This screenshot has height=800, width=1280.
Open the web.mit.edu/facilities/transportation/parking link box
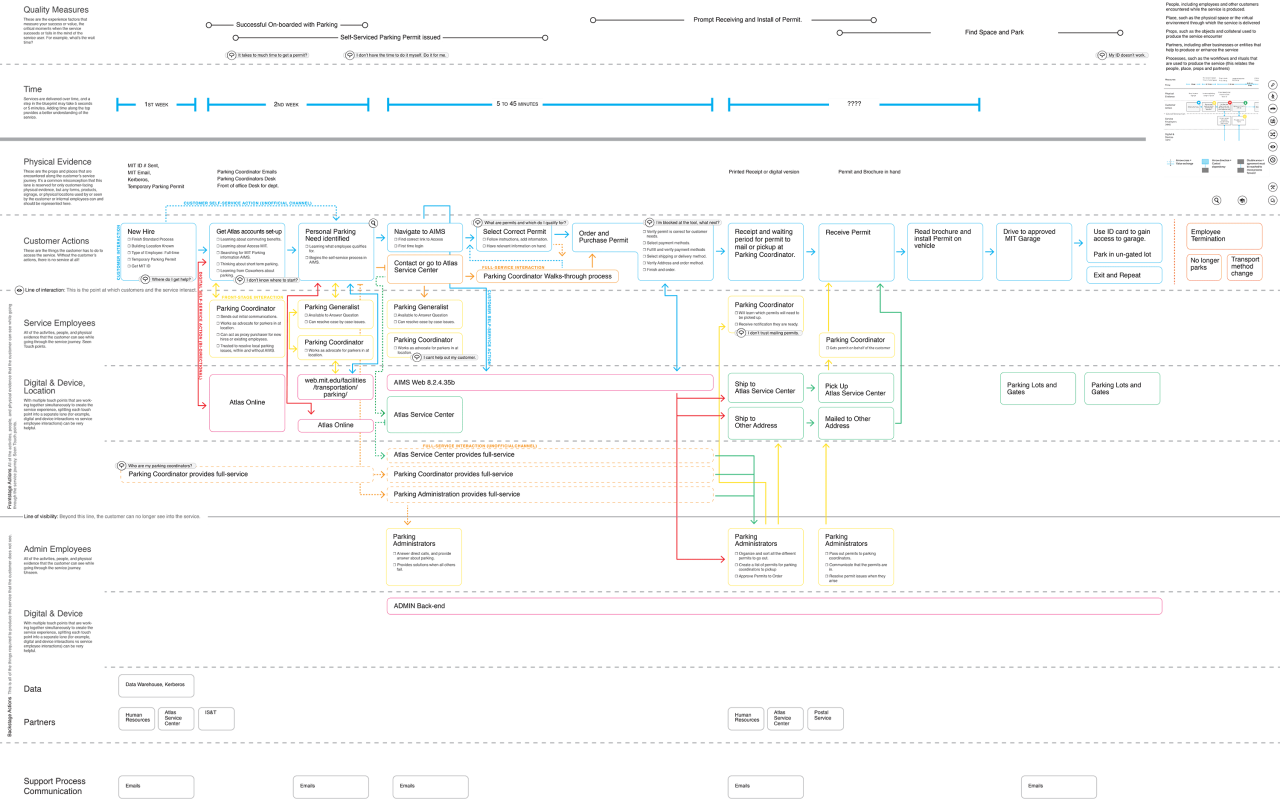coord(336,387)
